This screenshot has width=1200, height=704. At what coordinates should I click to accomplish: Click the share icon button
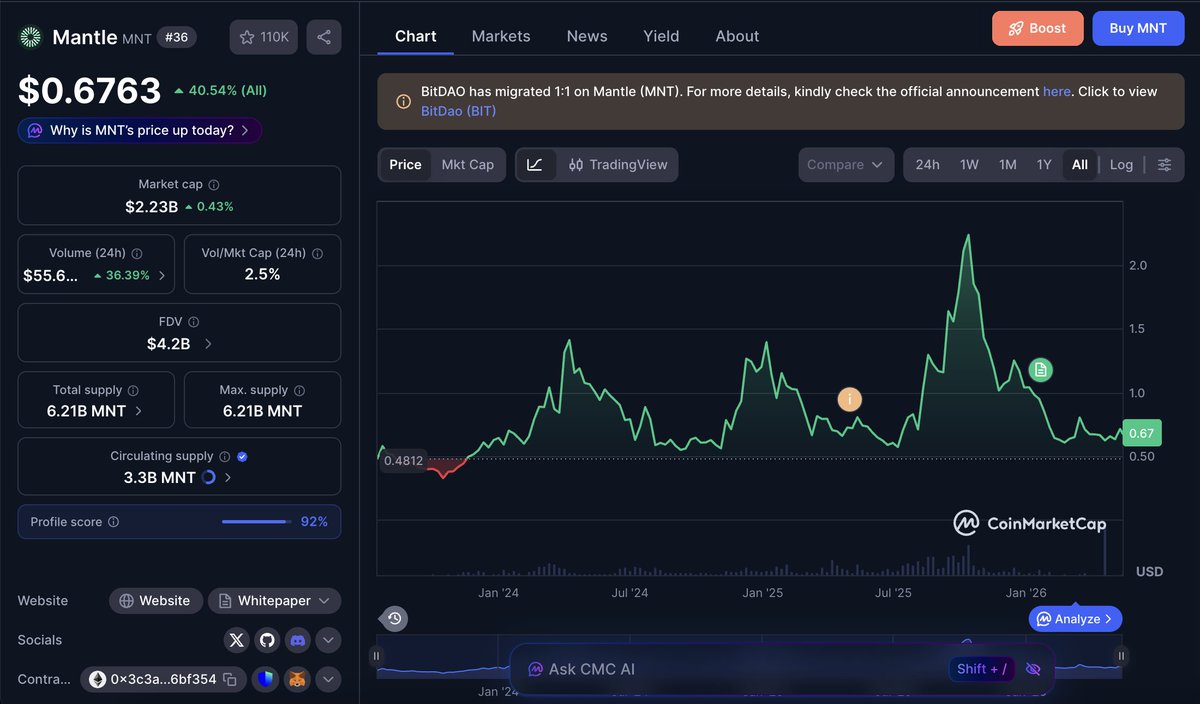tap(324, 37)
